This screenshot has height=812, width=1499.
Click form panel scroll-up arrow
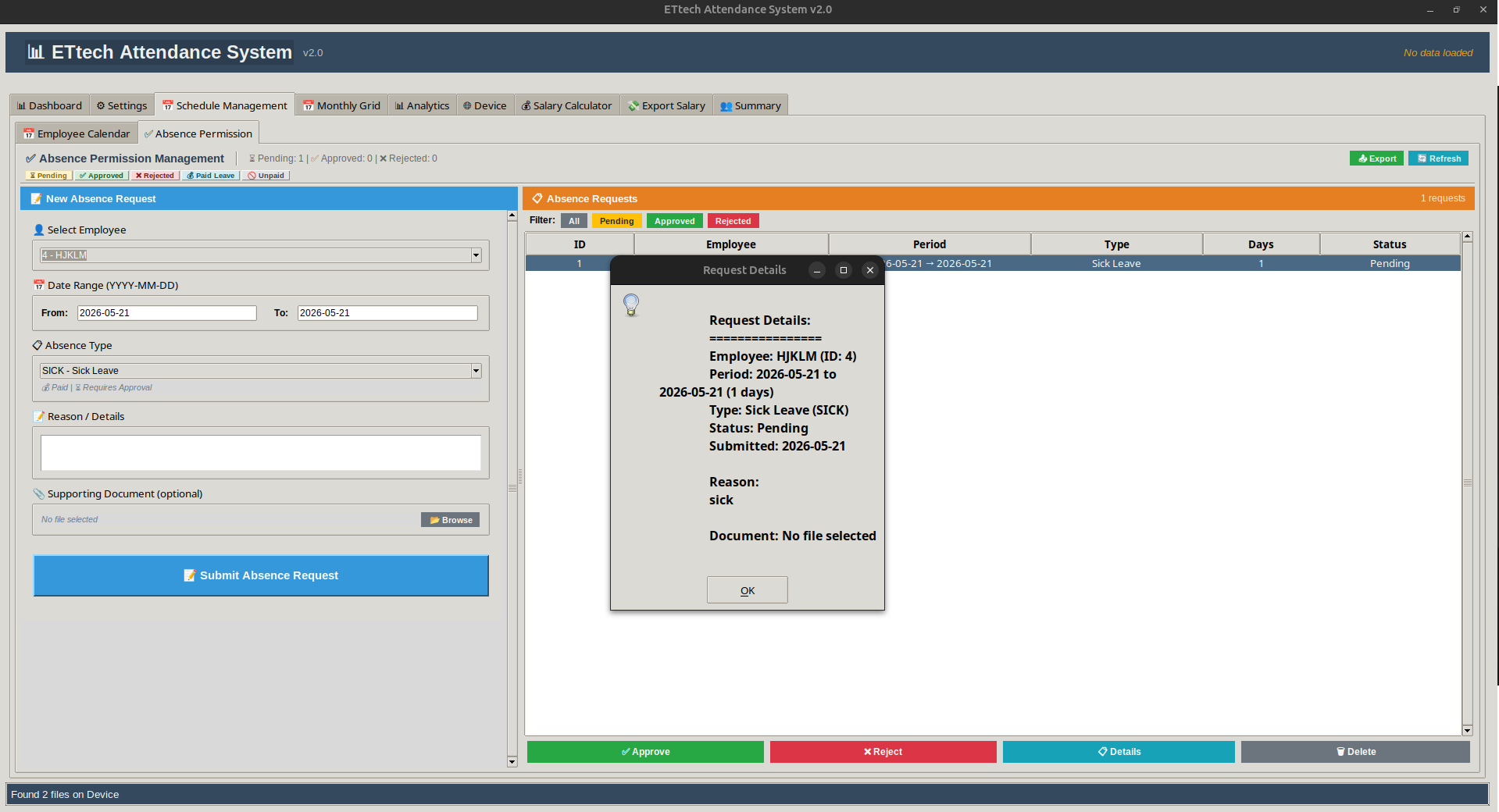coord(512,215)
